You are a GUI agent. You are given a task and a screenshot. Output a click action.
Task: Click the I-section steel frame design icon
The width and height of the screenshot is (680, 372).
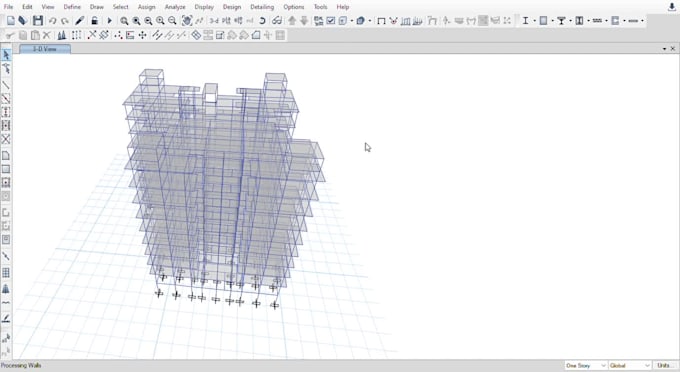pos(525,20)
